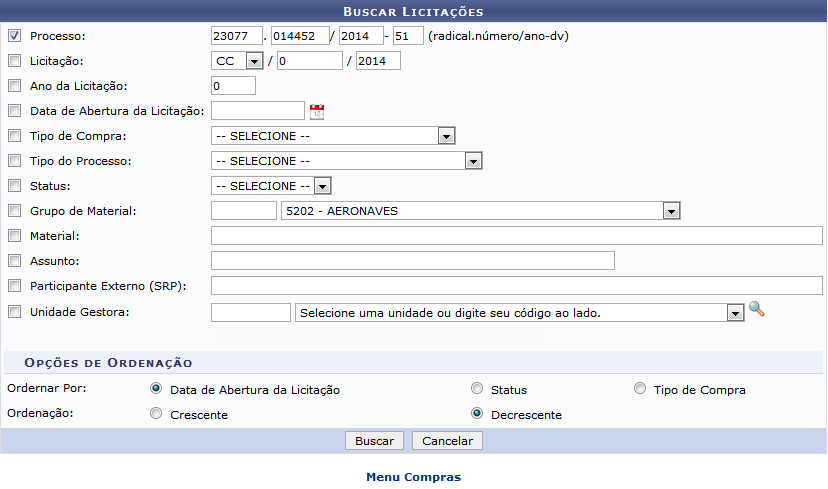
Task: Select the Crescente ordering radio button
Action: [x=155, y=414]
